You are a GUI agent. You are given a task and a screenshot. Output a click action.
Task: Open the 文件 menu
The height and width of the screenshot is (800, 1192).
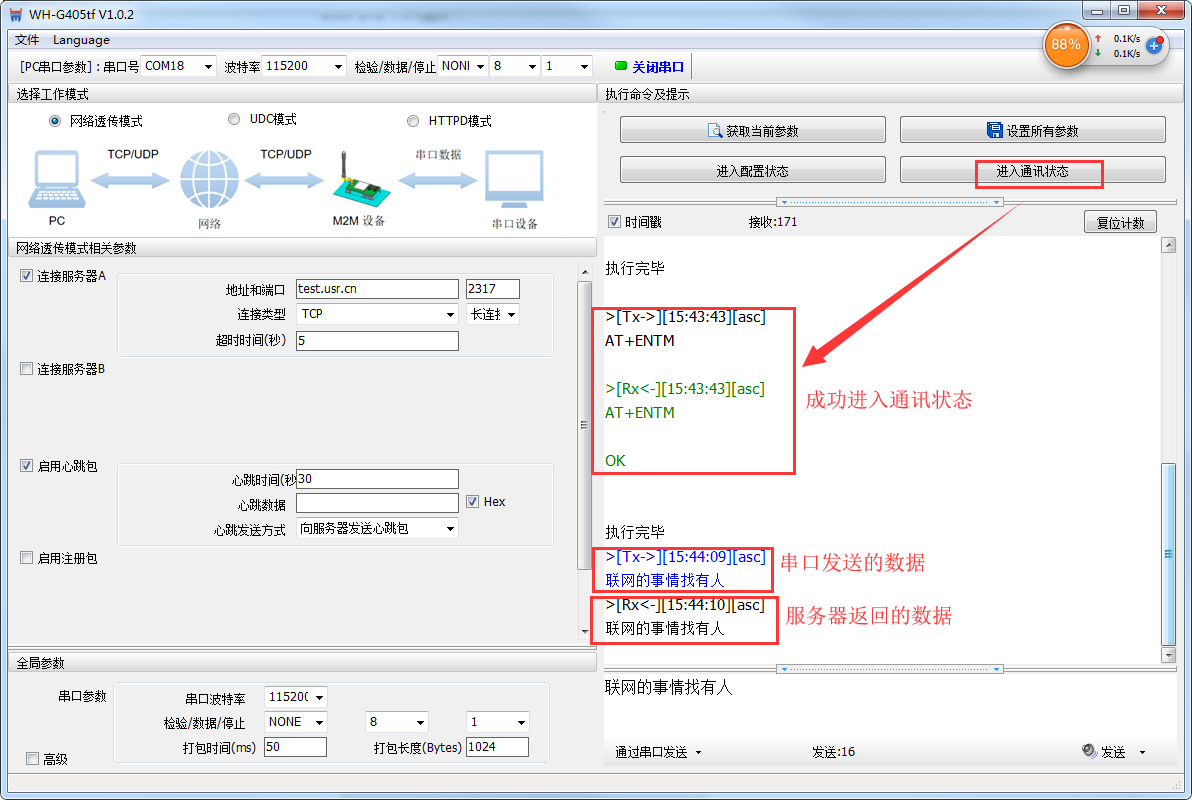[27, 40]
